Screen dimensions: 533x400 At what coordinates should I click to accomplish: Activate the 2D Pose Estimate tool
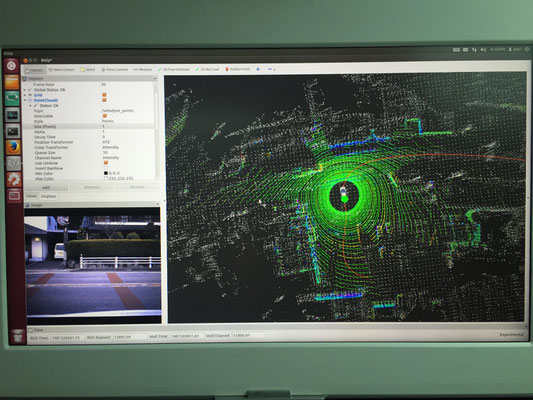click(174, 69)
